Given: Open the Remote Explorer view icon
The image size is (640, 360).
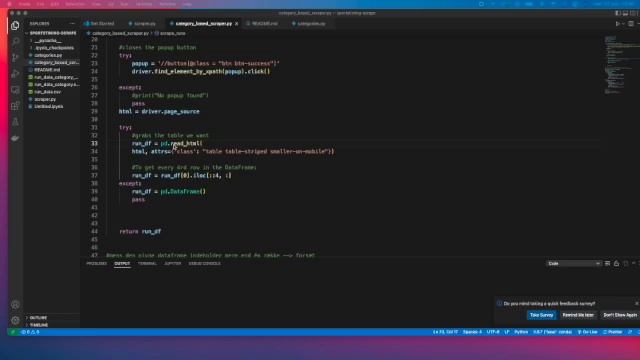Looking at the screenshot, I should (x=15, y=90).
